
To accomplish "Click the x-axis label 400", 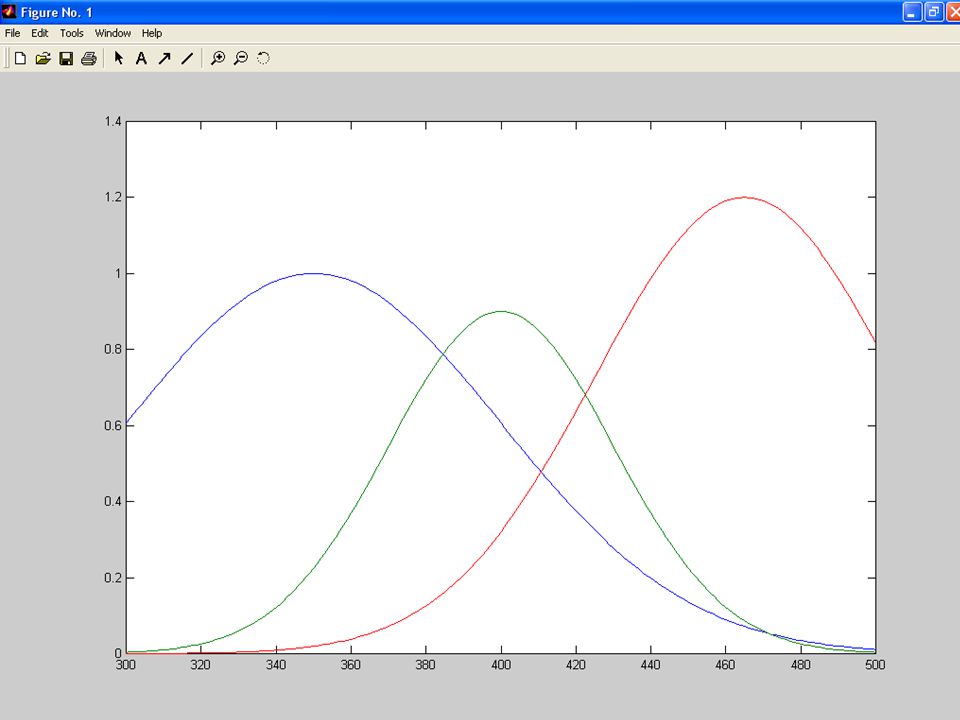I will pyautogui.click(x=501, y=665).
